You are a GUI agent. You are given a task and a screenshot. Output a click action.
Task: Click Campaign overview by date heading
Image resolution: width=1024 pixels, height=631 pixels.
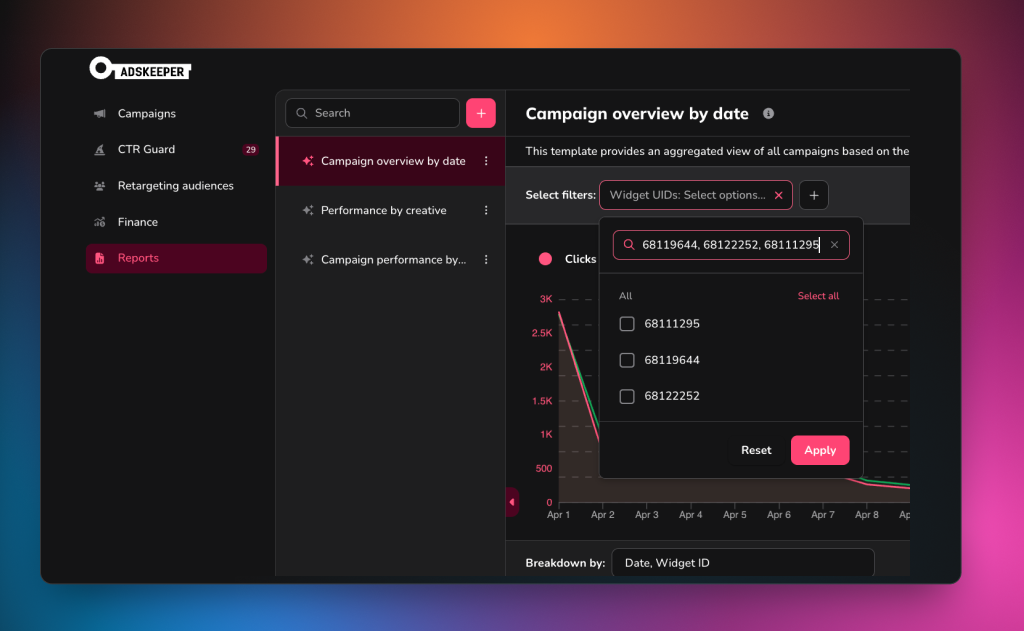point(637,114)
